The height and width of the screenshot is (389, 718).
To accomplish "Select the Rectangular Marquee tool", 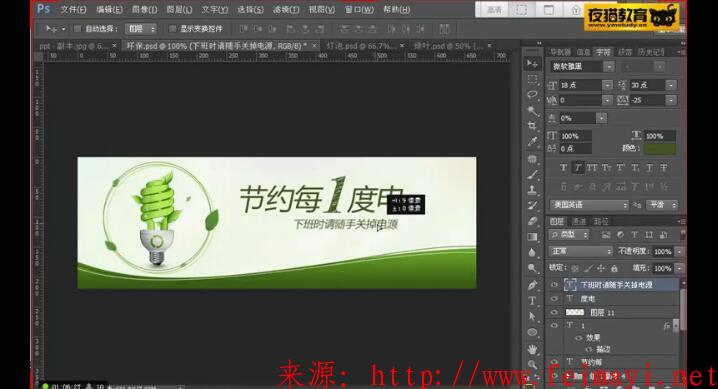I will [532, 79].
